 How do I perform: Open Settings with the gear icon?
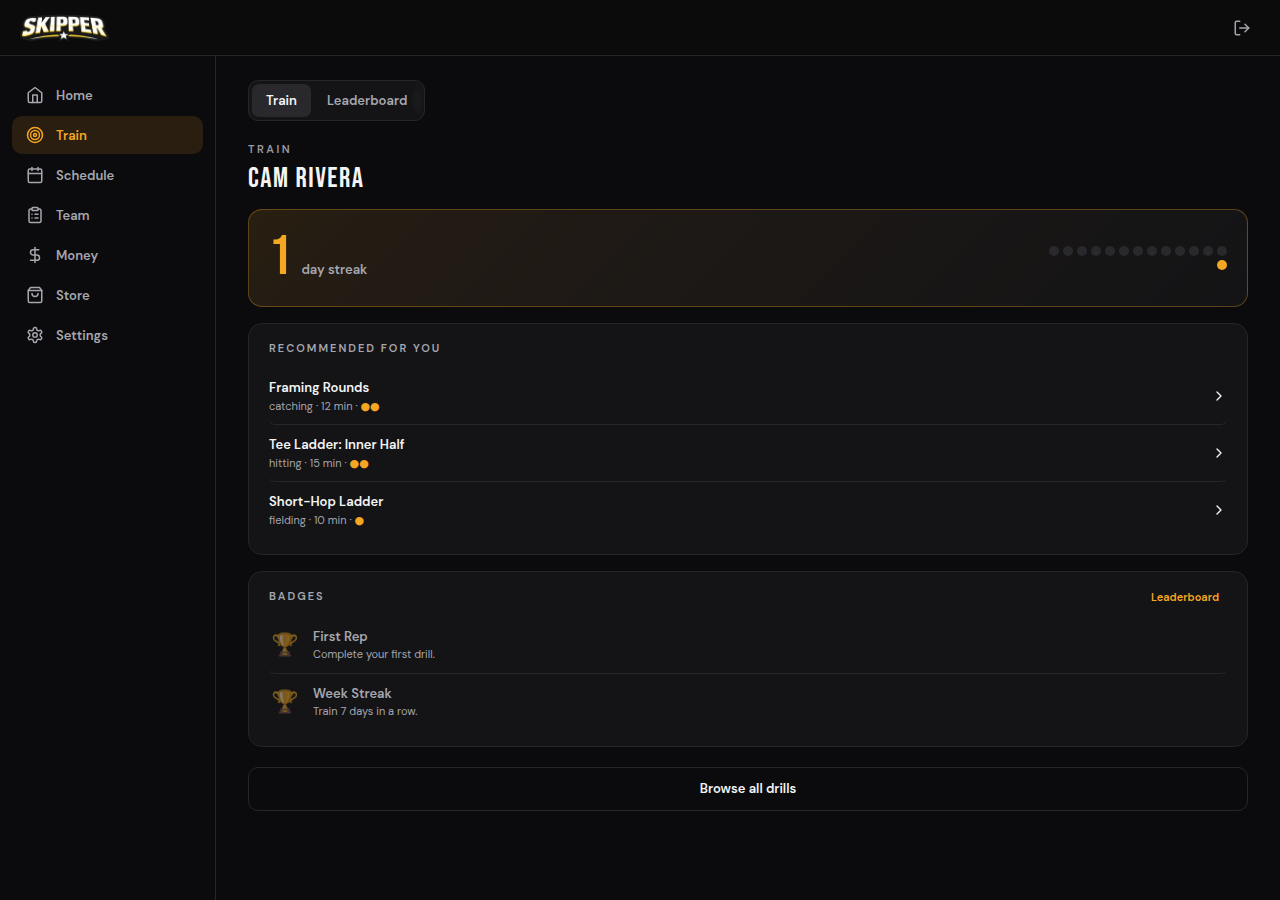pos(35,335)
